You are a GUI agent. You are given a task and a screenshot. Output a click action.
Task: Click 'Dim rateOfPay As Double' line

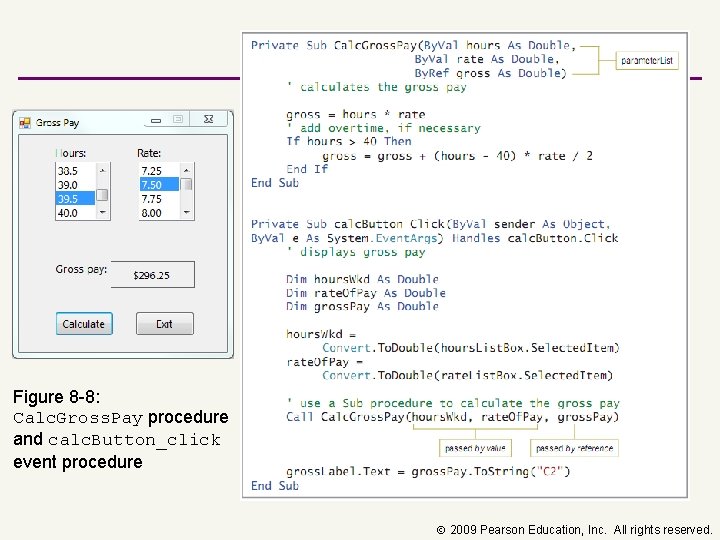tap(366, 293)
